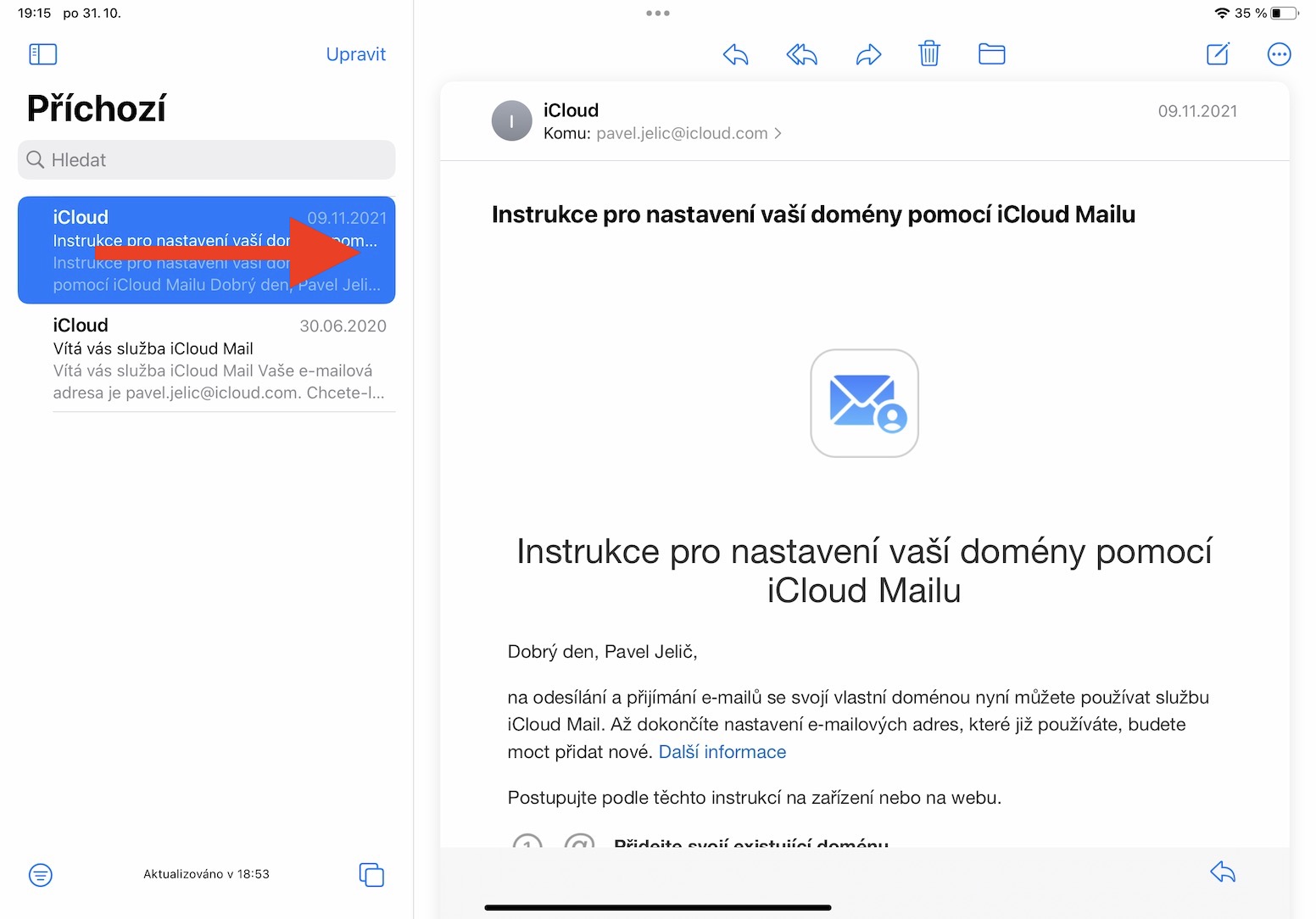Open the Další informace link
This screenshot has height=919, width=1316.
tap(722, 752)
